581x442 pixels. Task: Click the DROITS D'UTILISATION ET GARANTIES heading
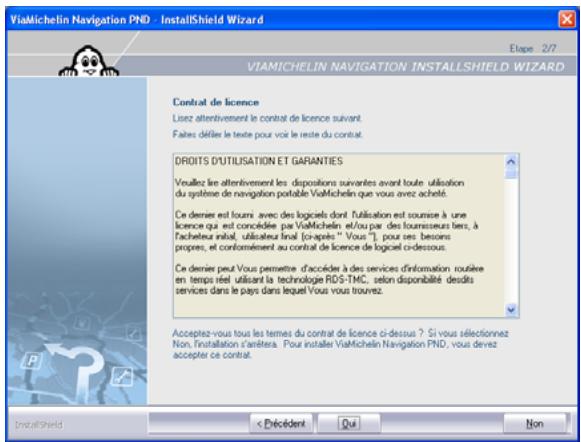(x=259, y=161)
